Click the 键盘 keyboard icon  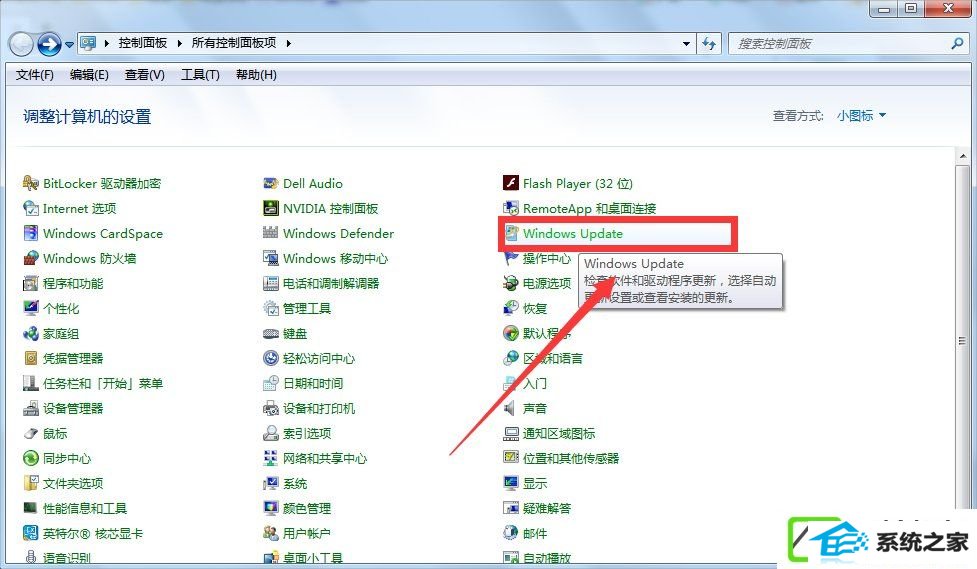tap(270, 333)
